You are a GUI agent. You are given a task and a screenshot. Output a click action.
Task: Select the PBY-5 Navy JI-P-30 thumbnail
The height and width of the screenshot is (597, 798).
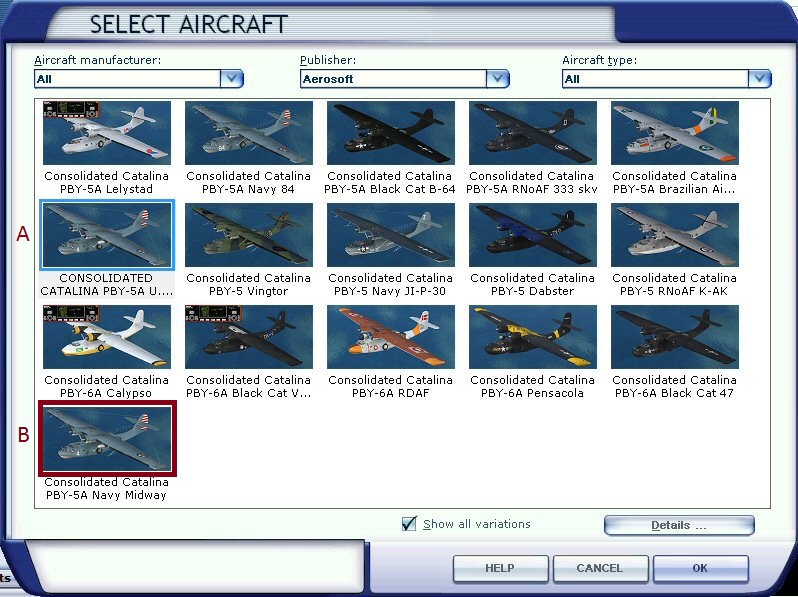391,235
